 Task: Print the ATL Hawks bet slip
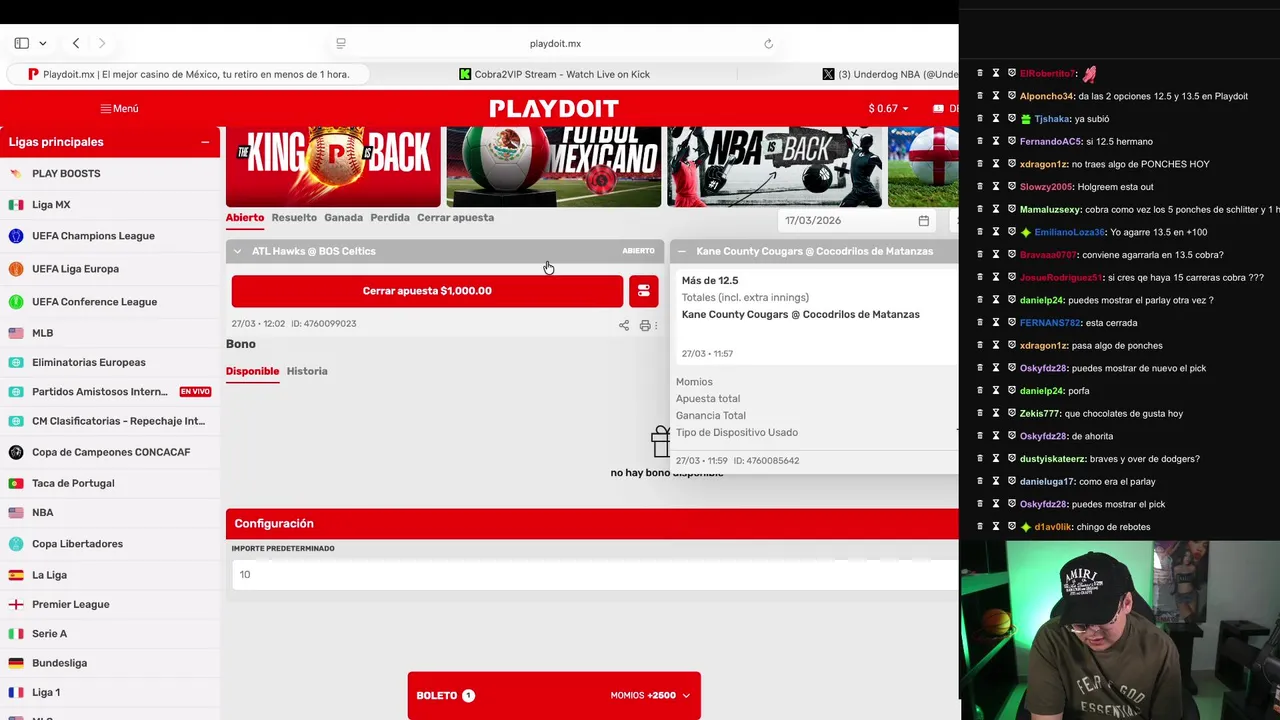pyautogui.click(x=645, y=326)
